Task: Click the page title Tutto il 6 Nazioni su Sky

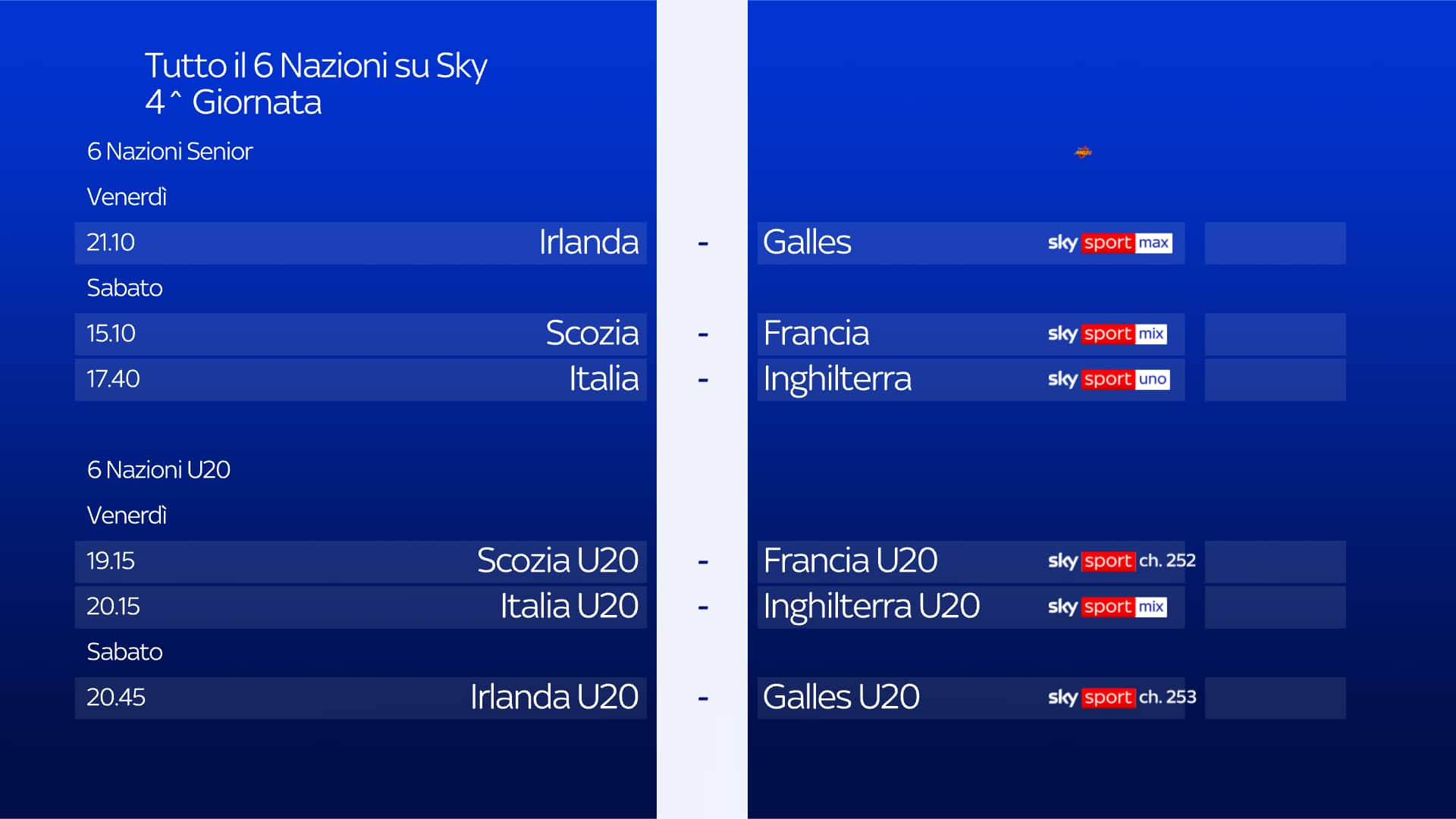Action: pyautogui.click(x=315, y=66)
